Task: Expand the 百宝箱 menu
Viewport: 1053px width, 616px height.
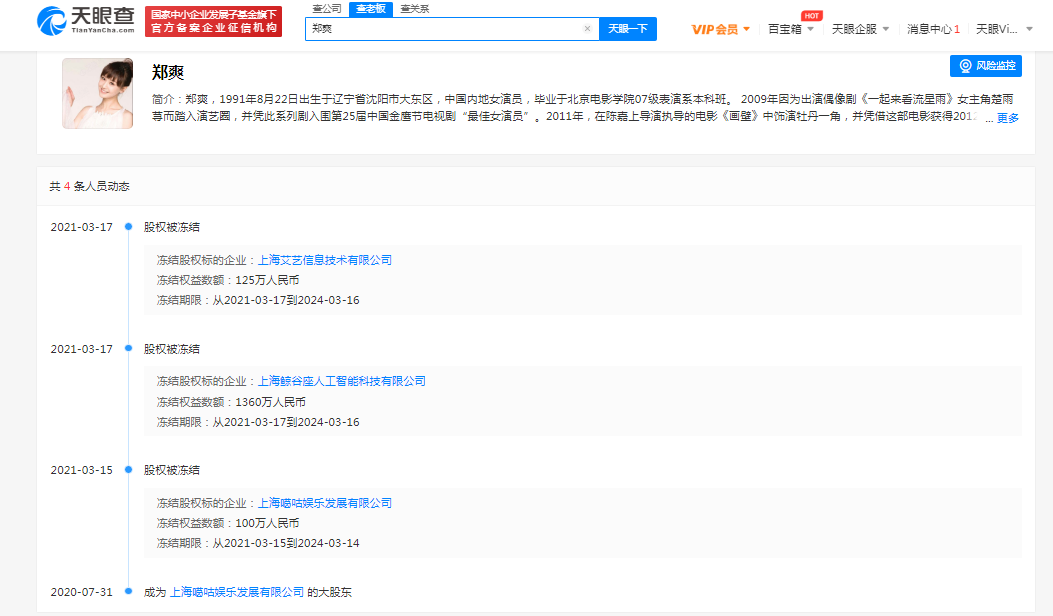Action: point(790,29)
